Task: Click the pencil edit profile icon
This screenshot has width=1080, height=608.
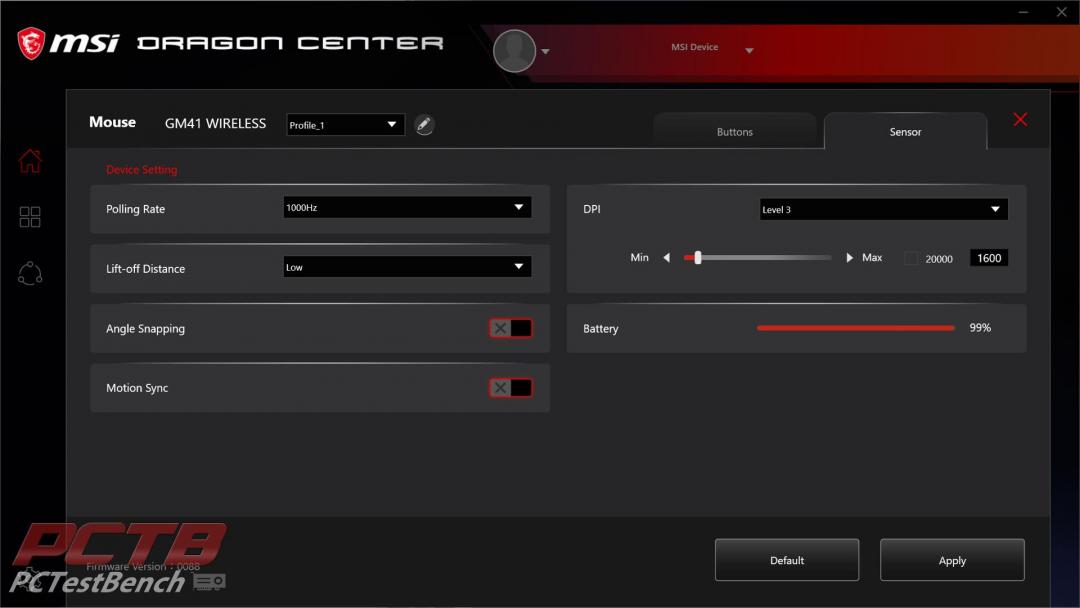Action: point(424,125)
